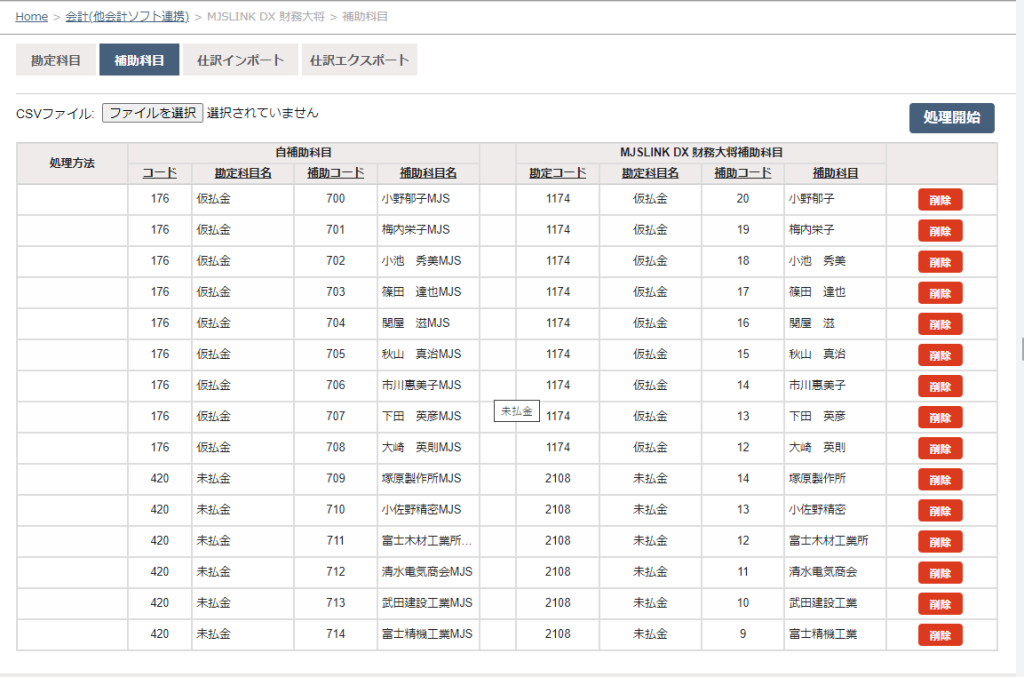
Task: Click the 秋山 真治MJS cell
Action: (428, 354)
